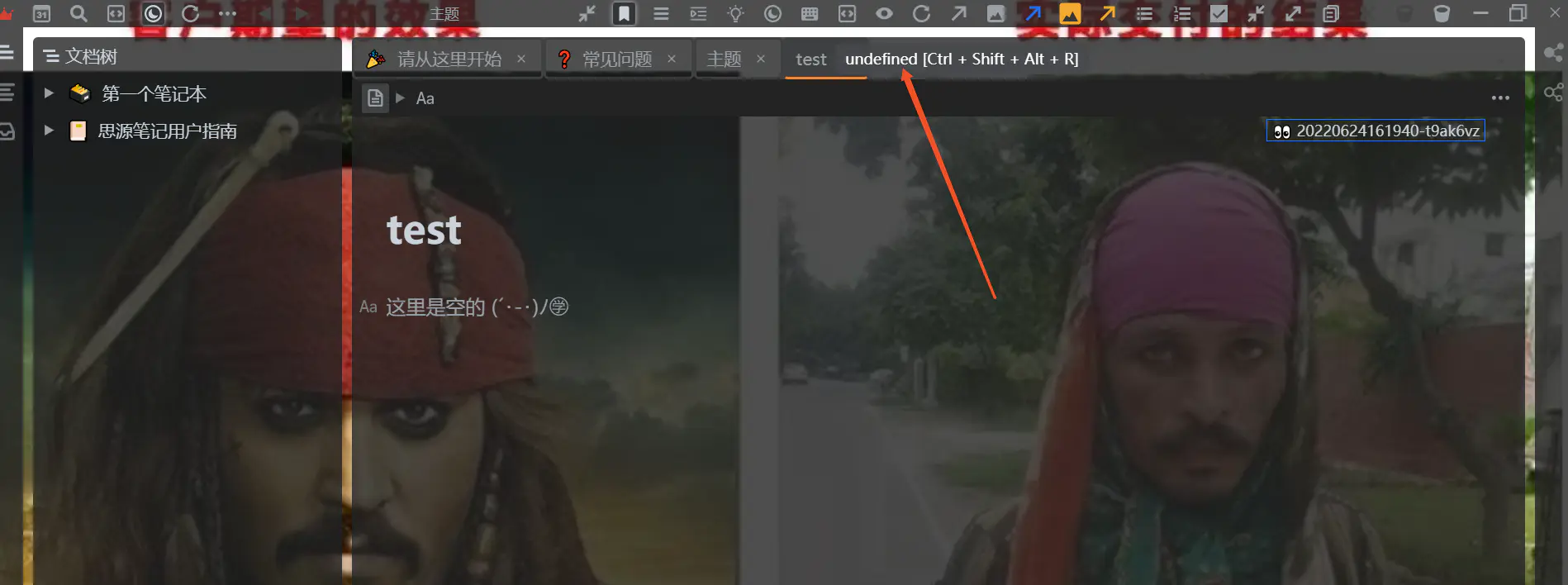Open the graph view icon at top of right dock
Image resolution: width=1568 pixels, height=585 pixels.
point(1553,53)
